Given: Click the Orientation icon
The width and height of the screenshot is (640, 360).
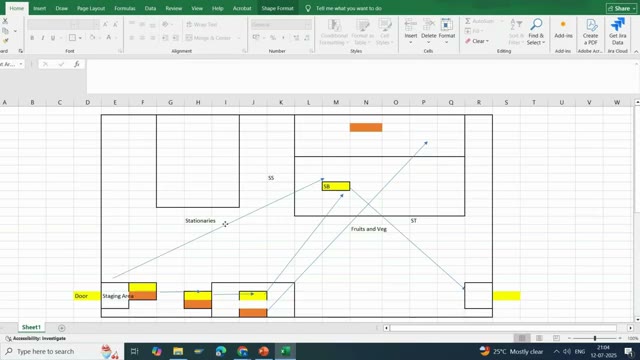Looking at the screenshot, I should point(165,24).
